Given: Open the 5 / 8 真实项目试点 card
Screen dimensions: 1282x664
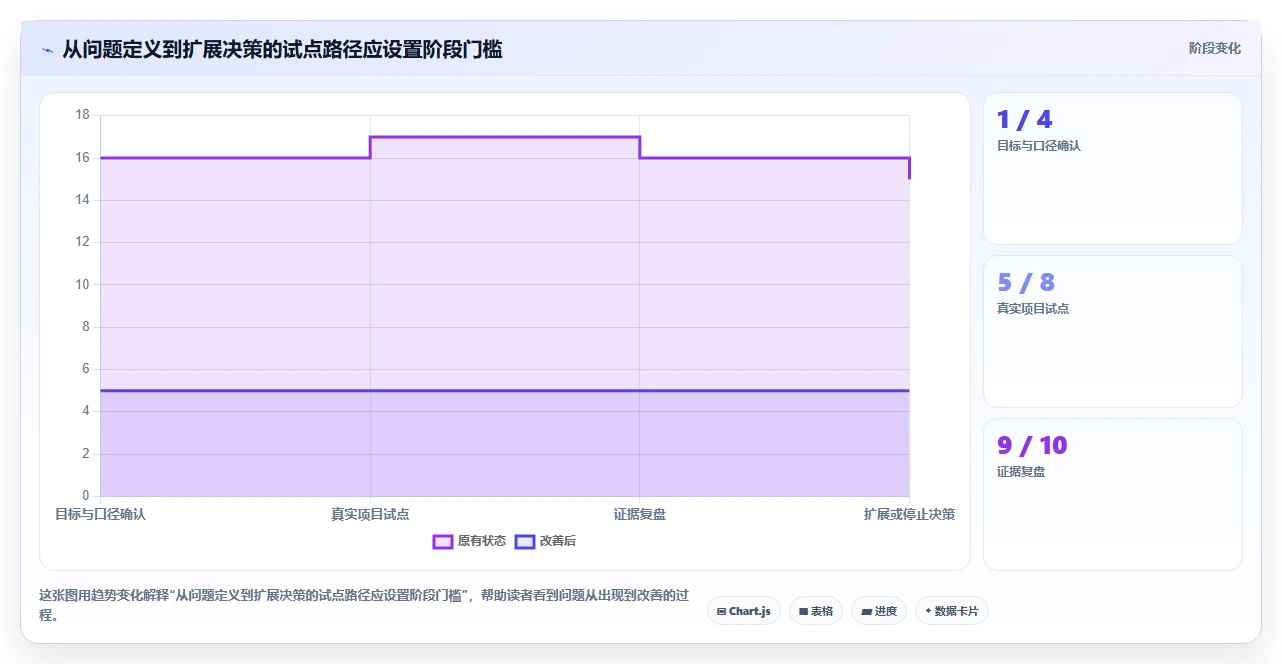Looking at the screenshot, I should click(1113, 332).
